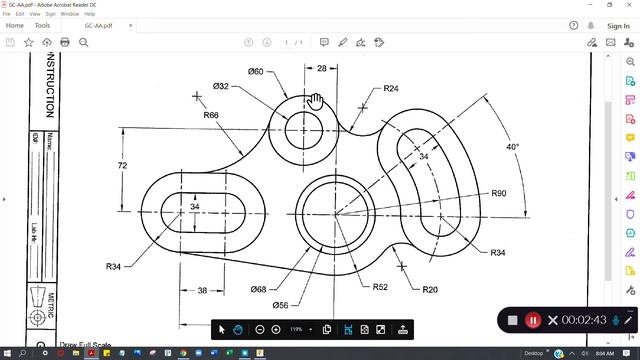
Task: Click the vertical scrollbar thumb
Action: tap(608, 191)
